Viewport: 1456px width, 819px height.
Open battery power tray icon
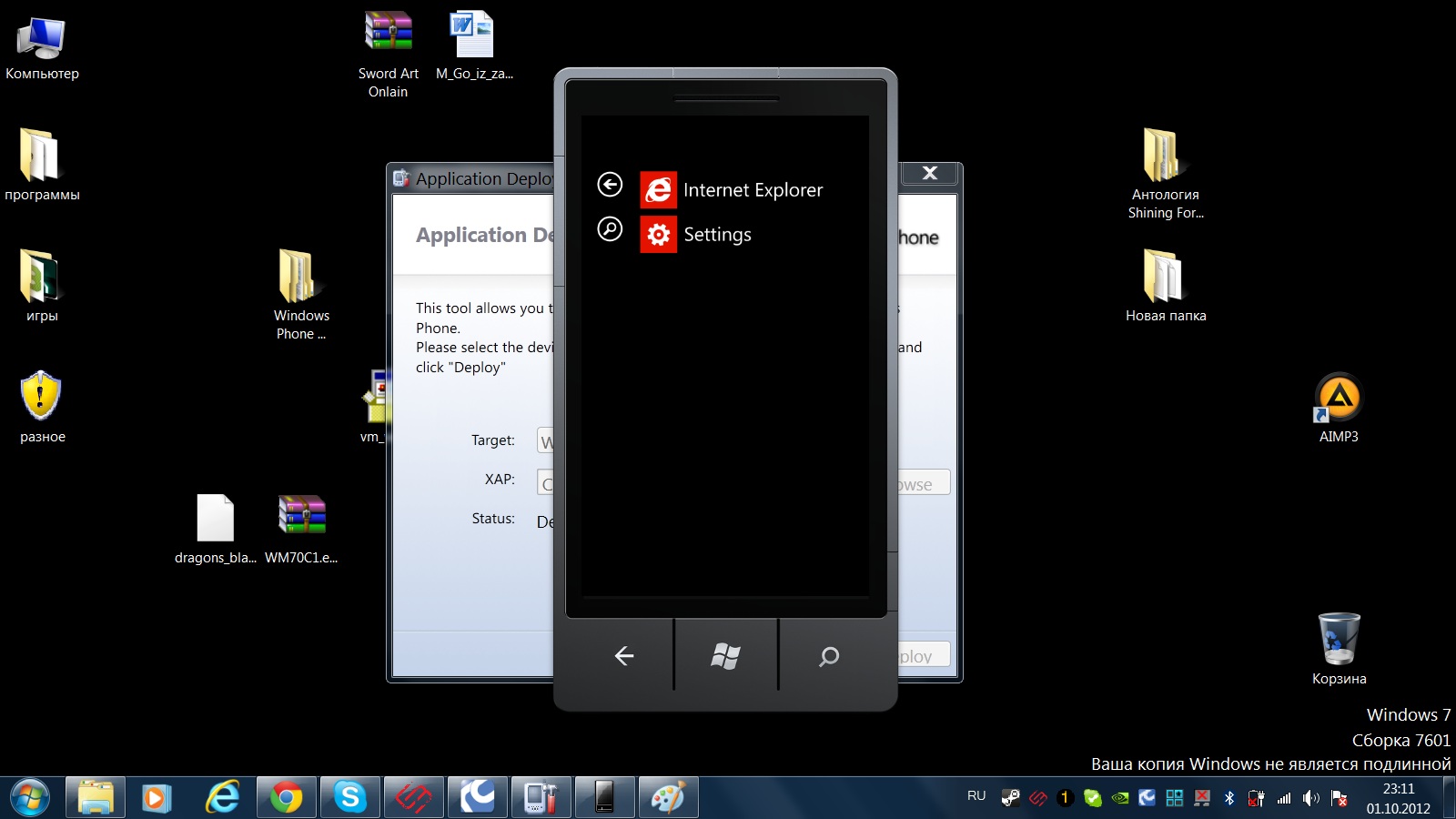1257,798
